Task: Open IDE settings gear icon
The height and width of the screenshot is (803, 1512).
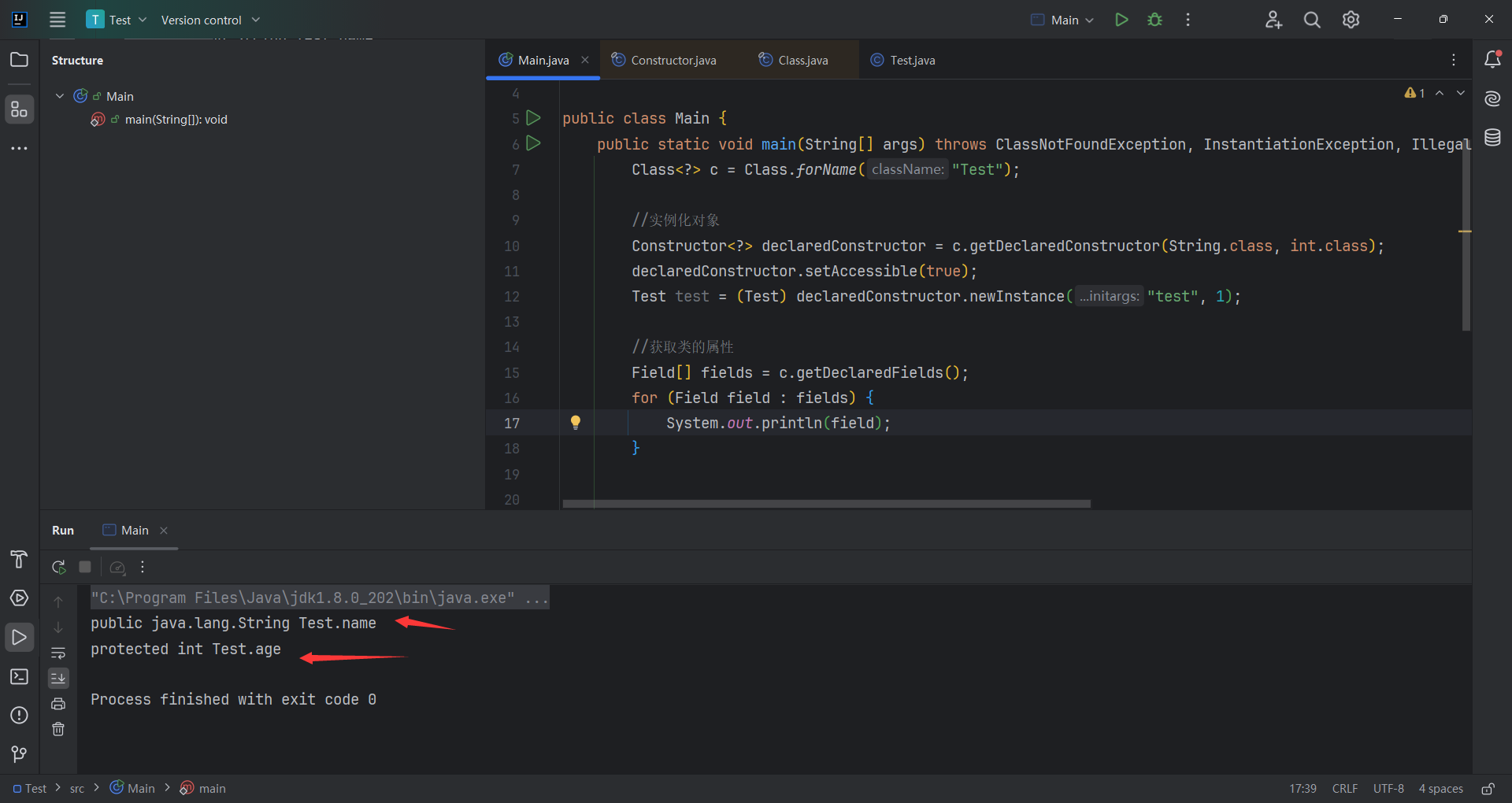Action: 1351,20
